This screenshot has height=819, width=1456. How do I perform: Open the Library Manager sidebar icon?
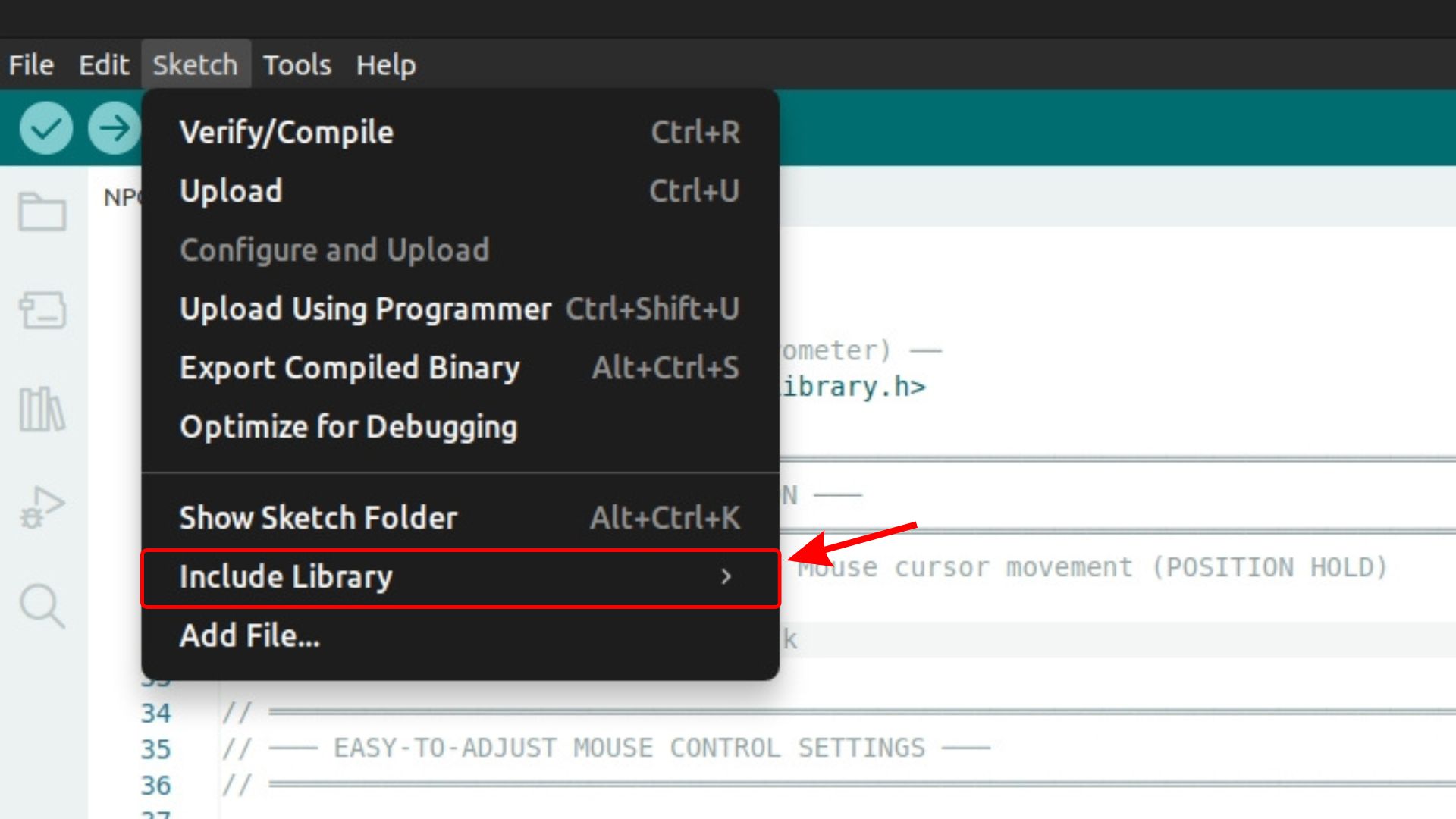[42, 409]
